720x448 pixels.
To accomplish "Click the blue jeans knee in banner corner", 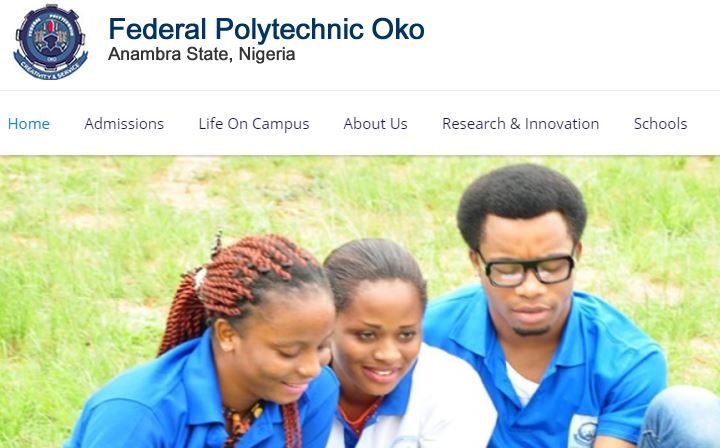I will pos(680,418).
